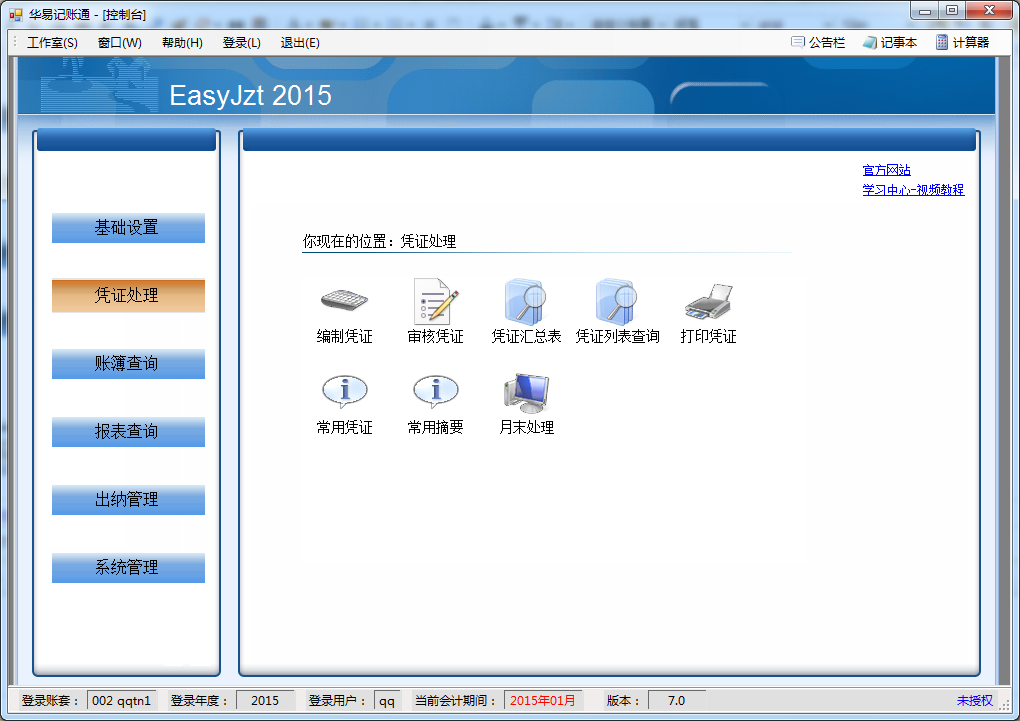This screenshot has width=1020, height=721.
Task: Click the 当前会计期间 field showing 2015年01月
Action: pyautogui.click(x=543, y=701)
